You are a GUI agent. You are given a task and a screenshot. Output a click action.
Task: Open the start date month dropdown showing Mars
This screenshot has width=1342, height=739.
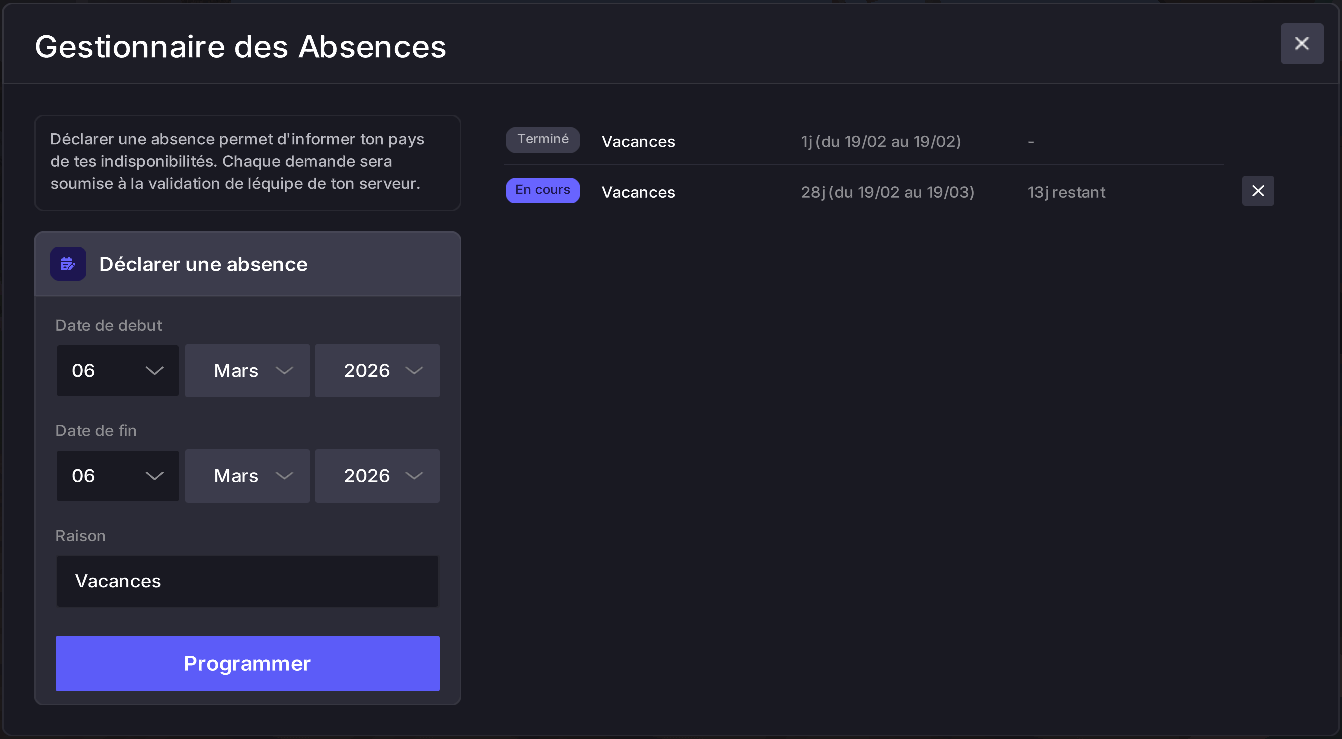[247, 370]
